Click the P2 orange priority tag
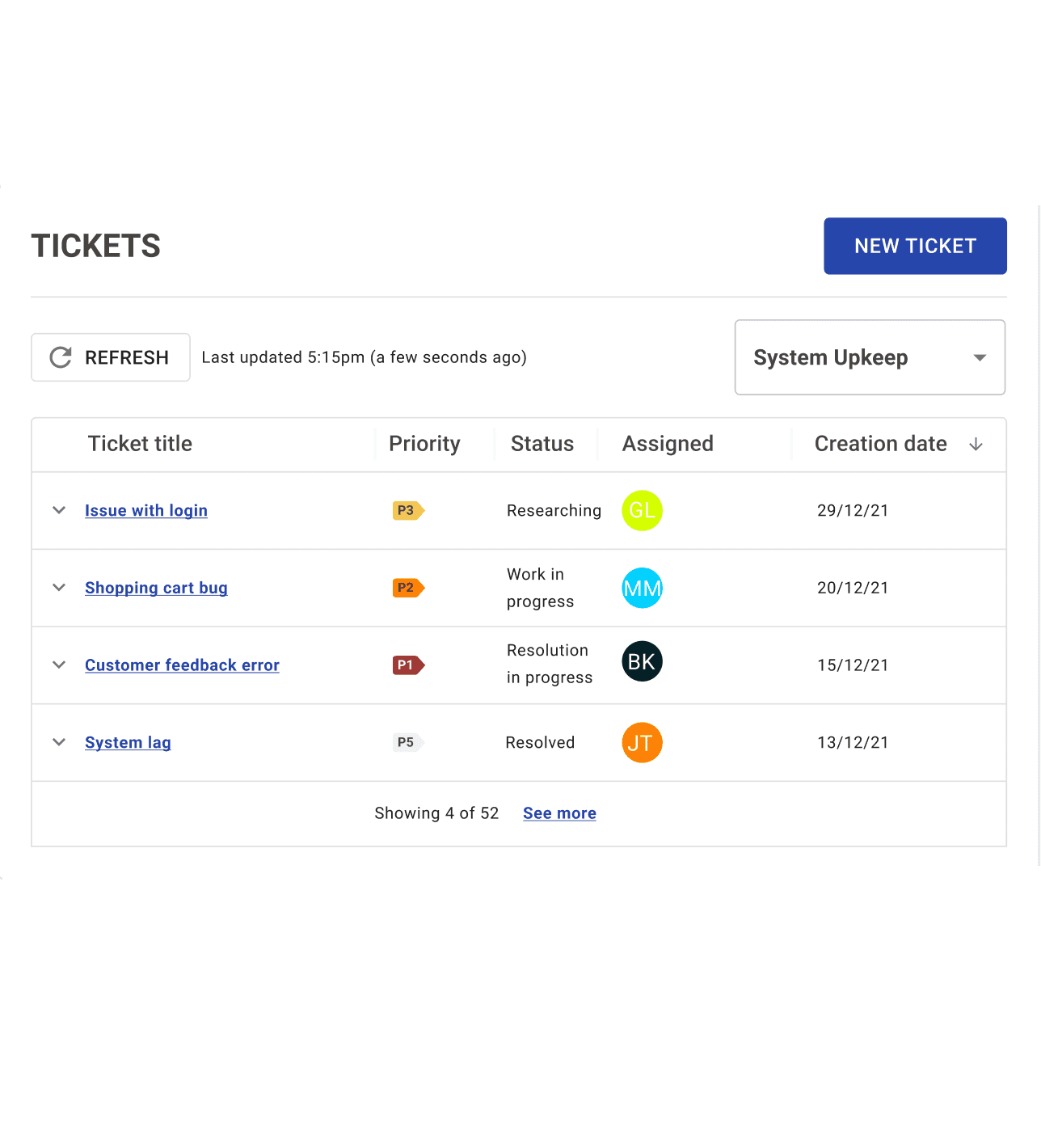Screen dimensions: 1041x1148 coord(408,588)
